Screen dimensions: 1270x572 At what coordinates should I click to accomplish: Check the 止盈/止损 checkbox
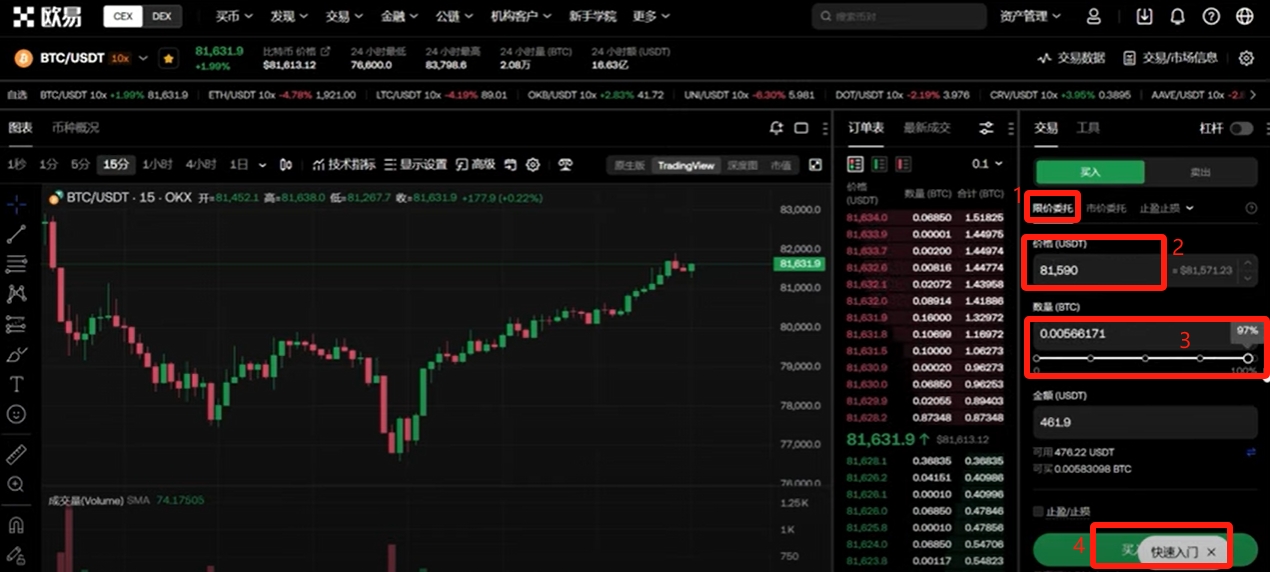click(x=1038, y=512)
